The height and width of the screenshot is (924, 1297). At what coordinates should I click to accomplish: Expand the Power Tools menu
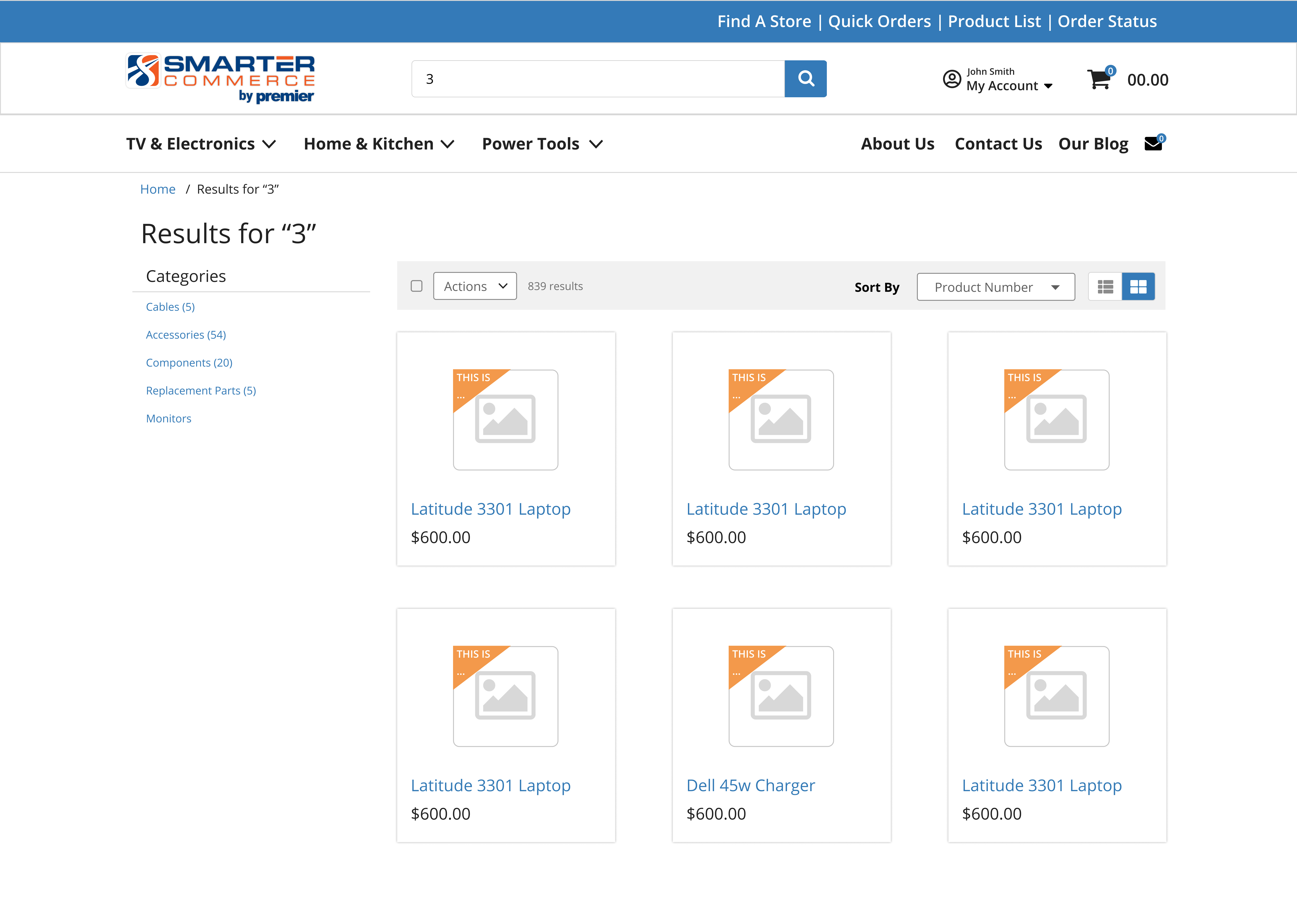(542, 144)
